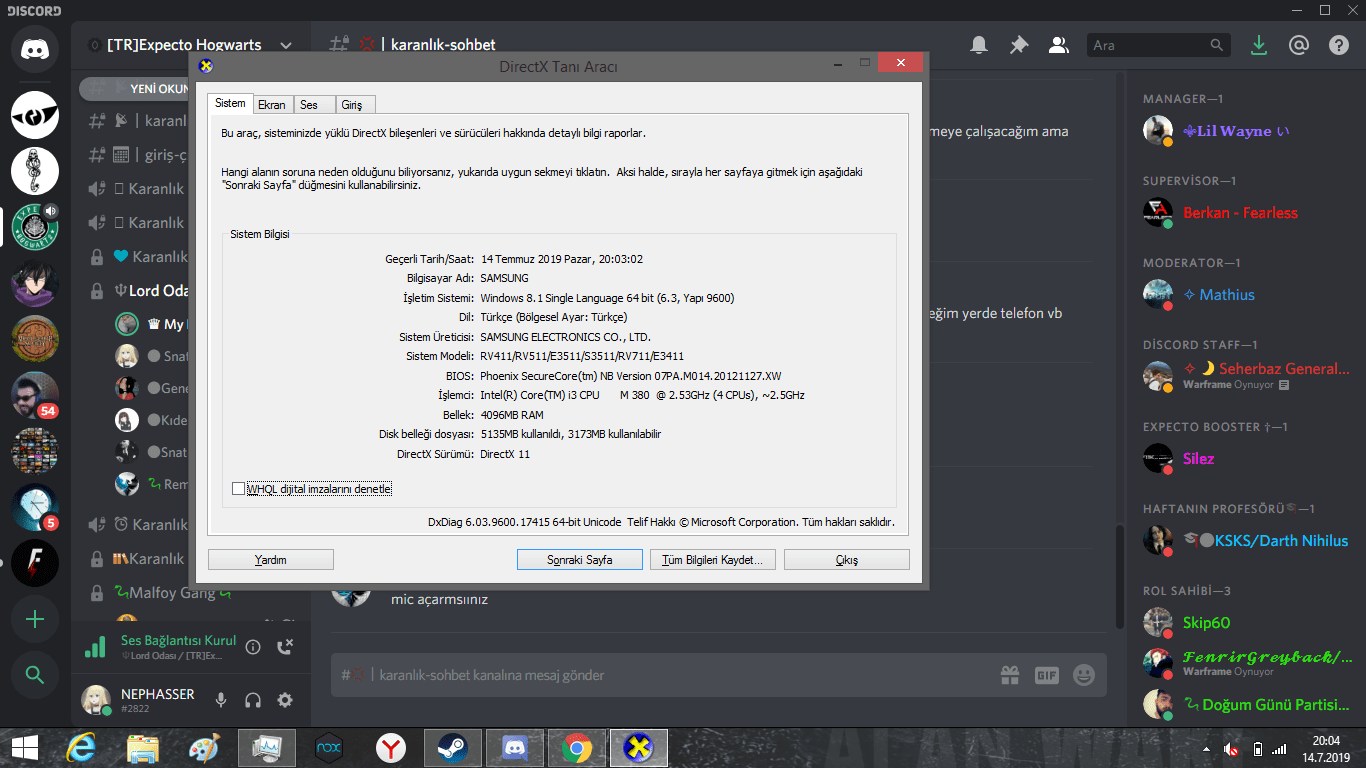The width and height of the screenshot is (1366, 768).
Task: Click Tüm Bilgileri Kaydet button
Action: coord(712,560)
